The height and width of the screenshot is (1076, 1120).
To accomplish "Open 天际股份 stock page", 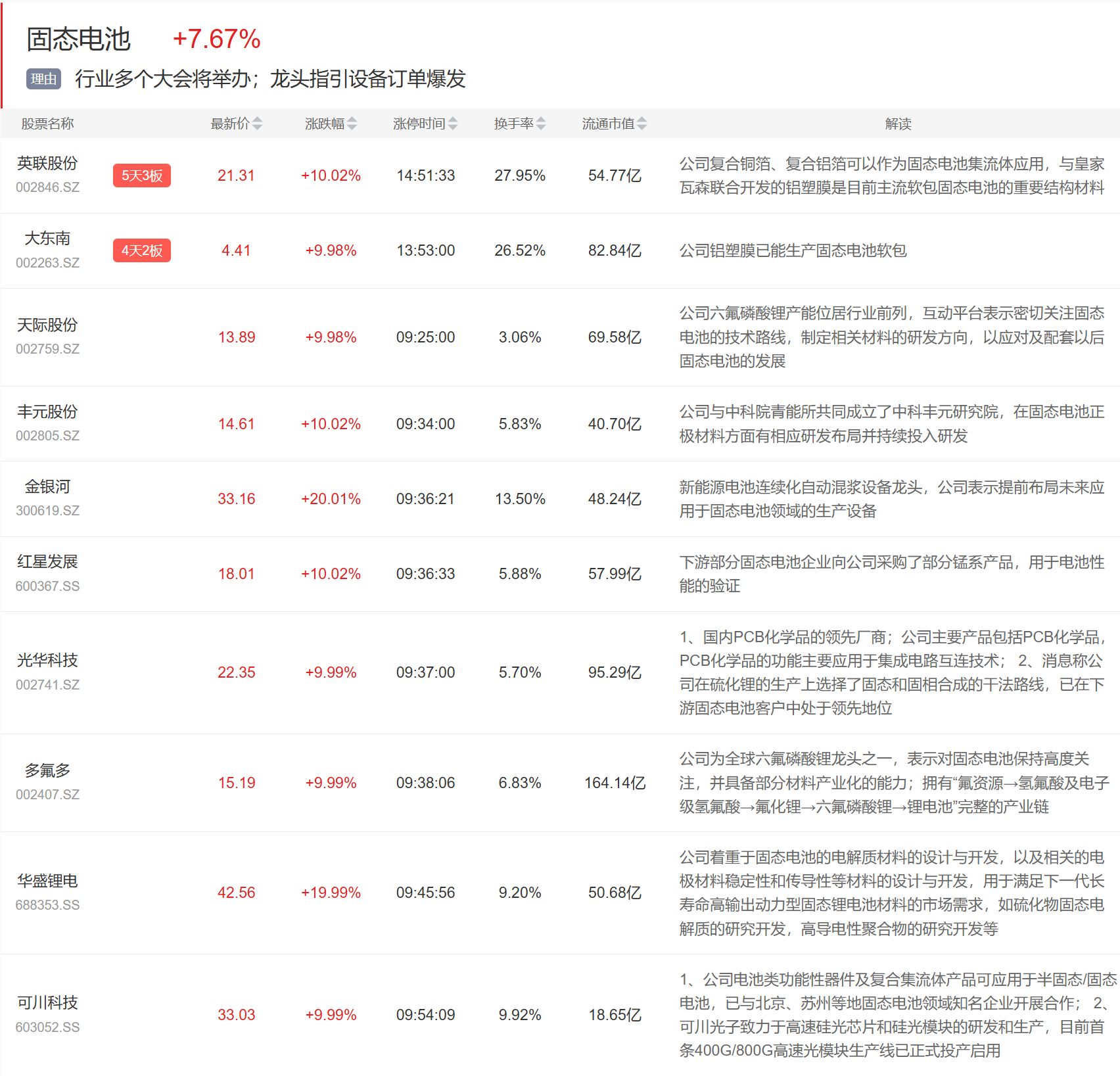I will point(47,325).
